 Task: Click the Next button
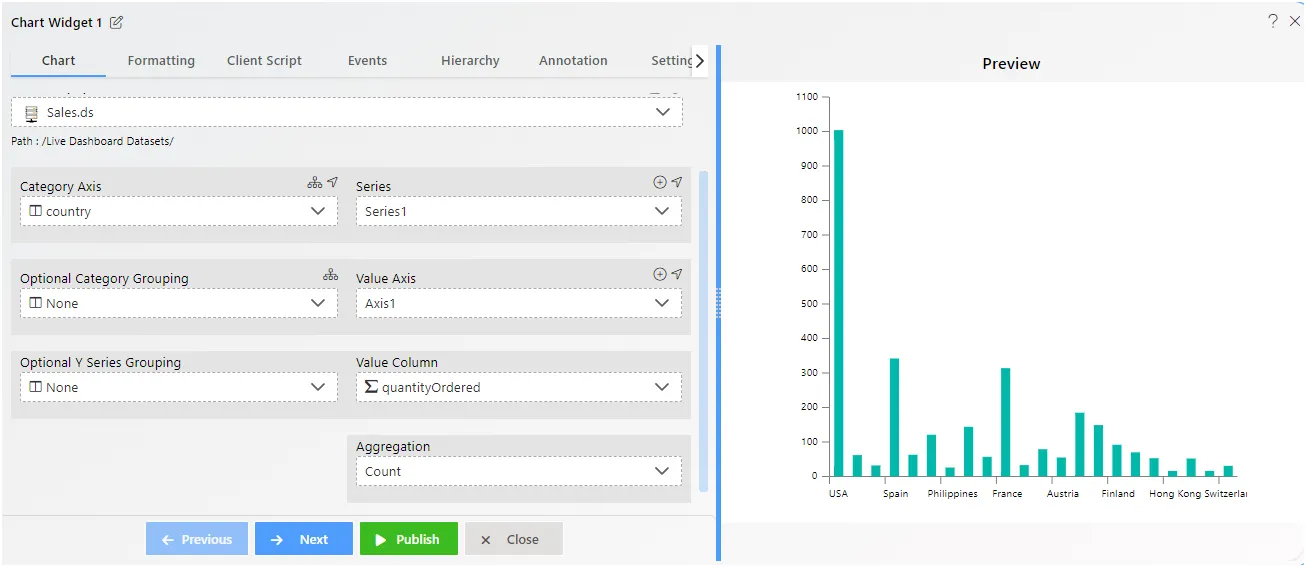pos(304,539)
